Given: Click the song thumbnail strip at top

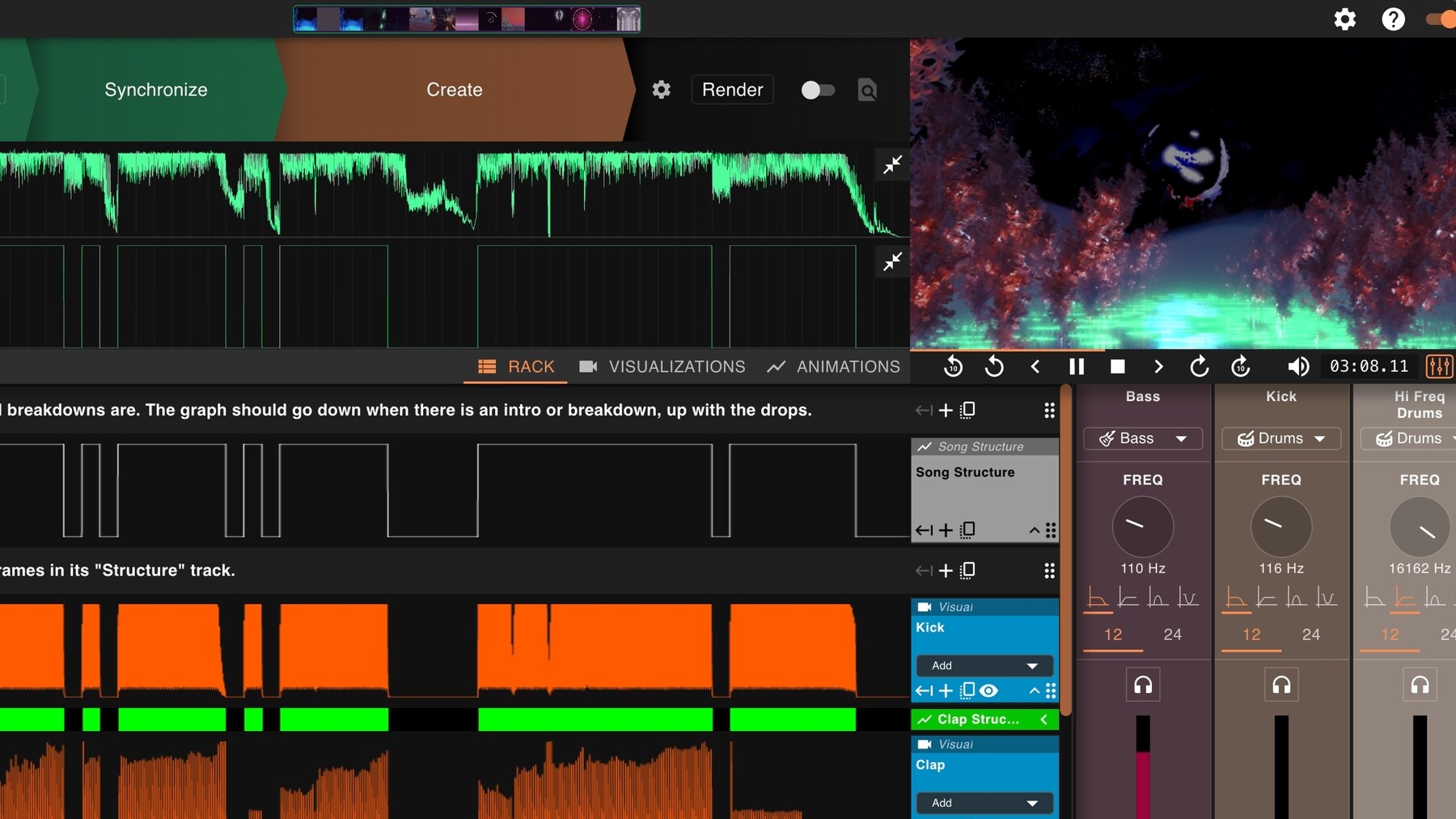Looking at the screenshot, I should pyautogui.click(x=467, y=19).
